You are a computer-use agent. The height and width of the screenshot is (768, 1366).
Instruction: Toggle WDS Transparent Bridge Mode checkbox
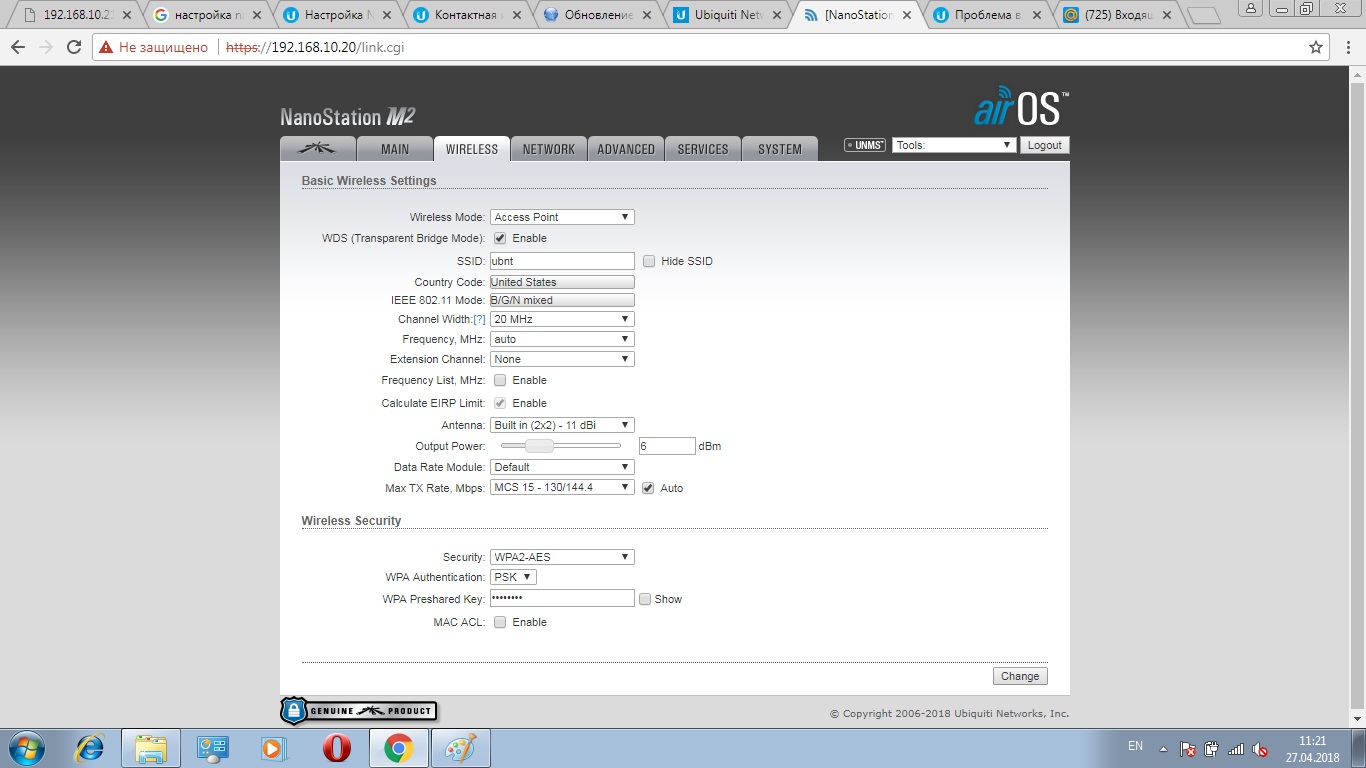[x=500, y=238]
